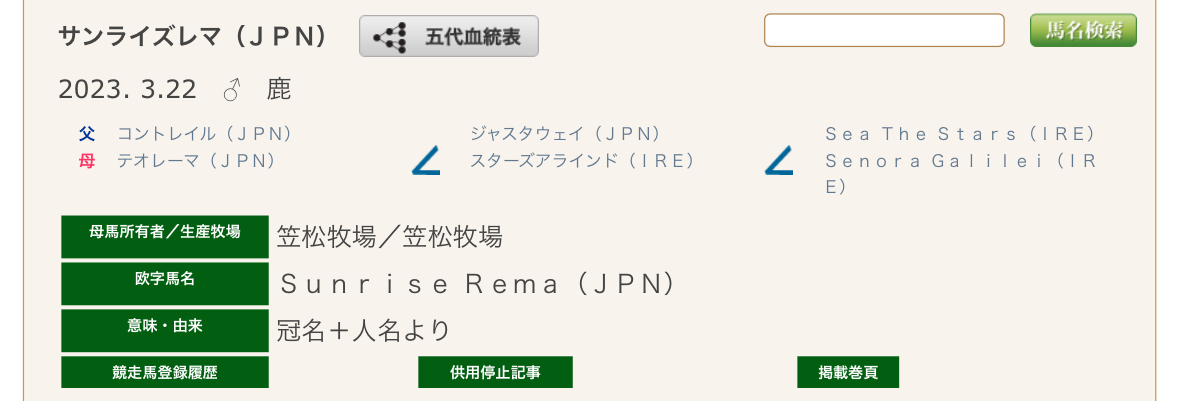Open the 五代血統表 pedigree chart button
The width and height of the screenshot is (1179, 401).
449,37
